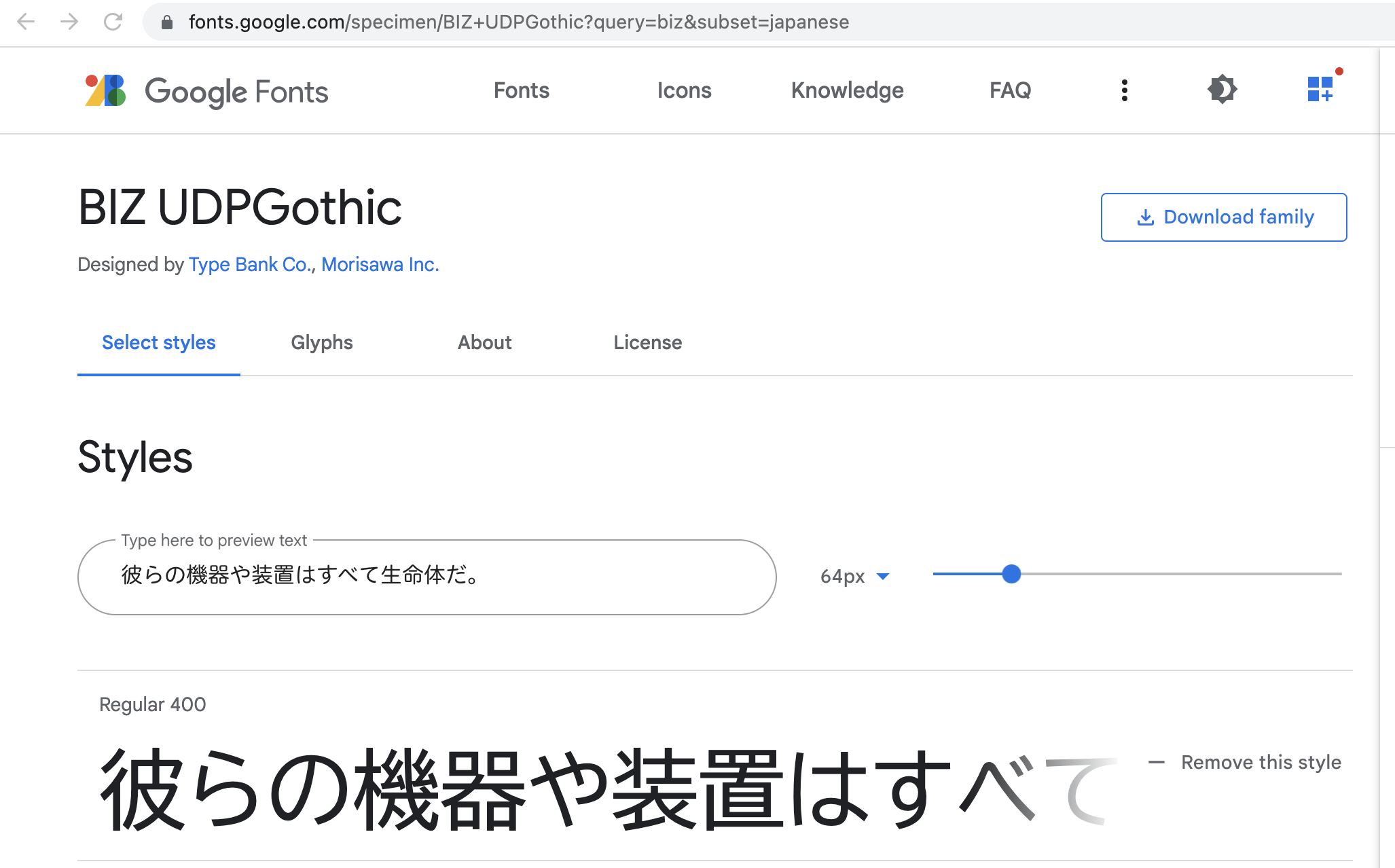Open selected families grid icon
This screenshot has height=868, width=1395.
1322,88
